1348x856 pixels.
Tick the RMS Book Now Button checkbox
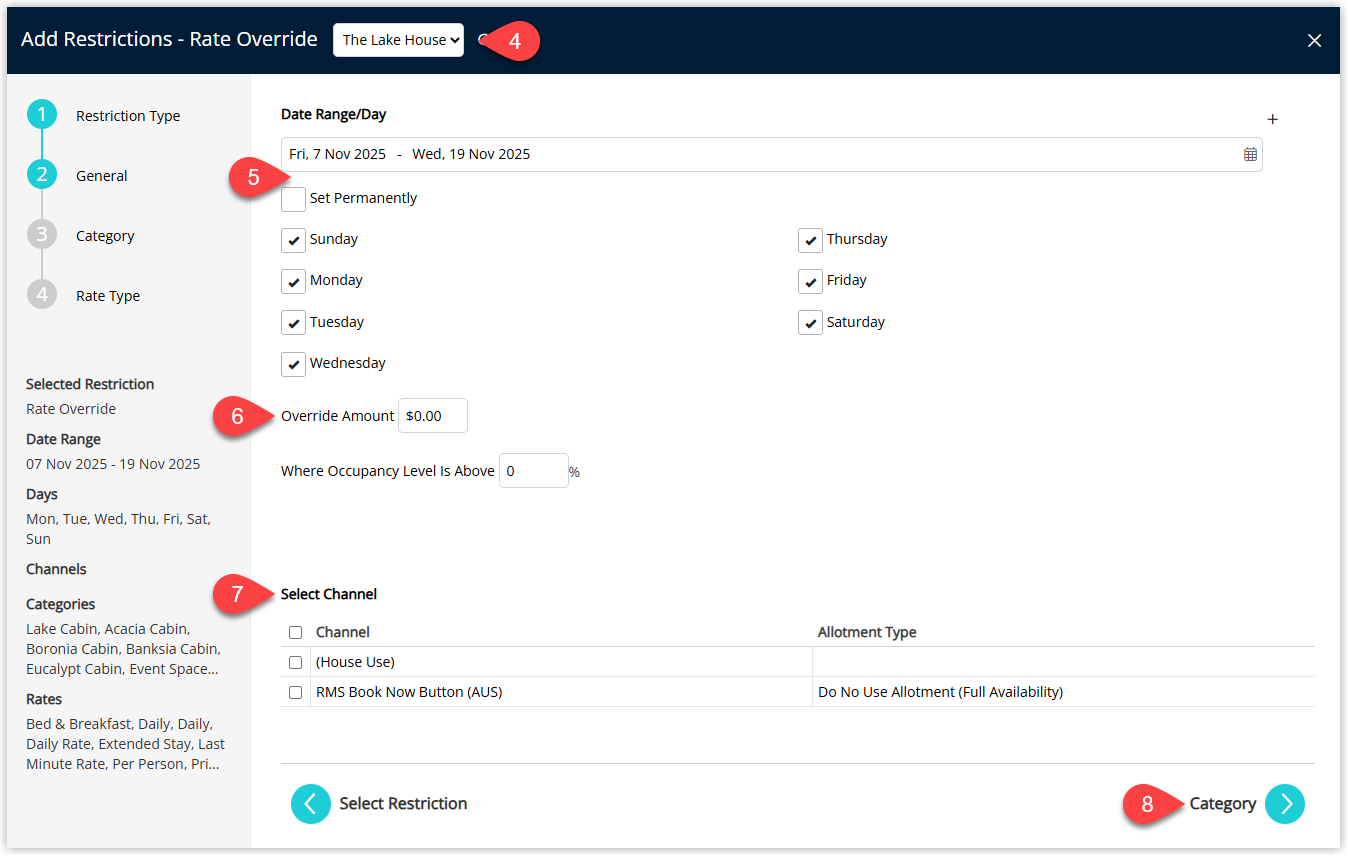295,693
